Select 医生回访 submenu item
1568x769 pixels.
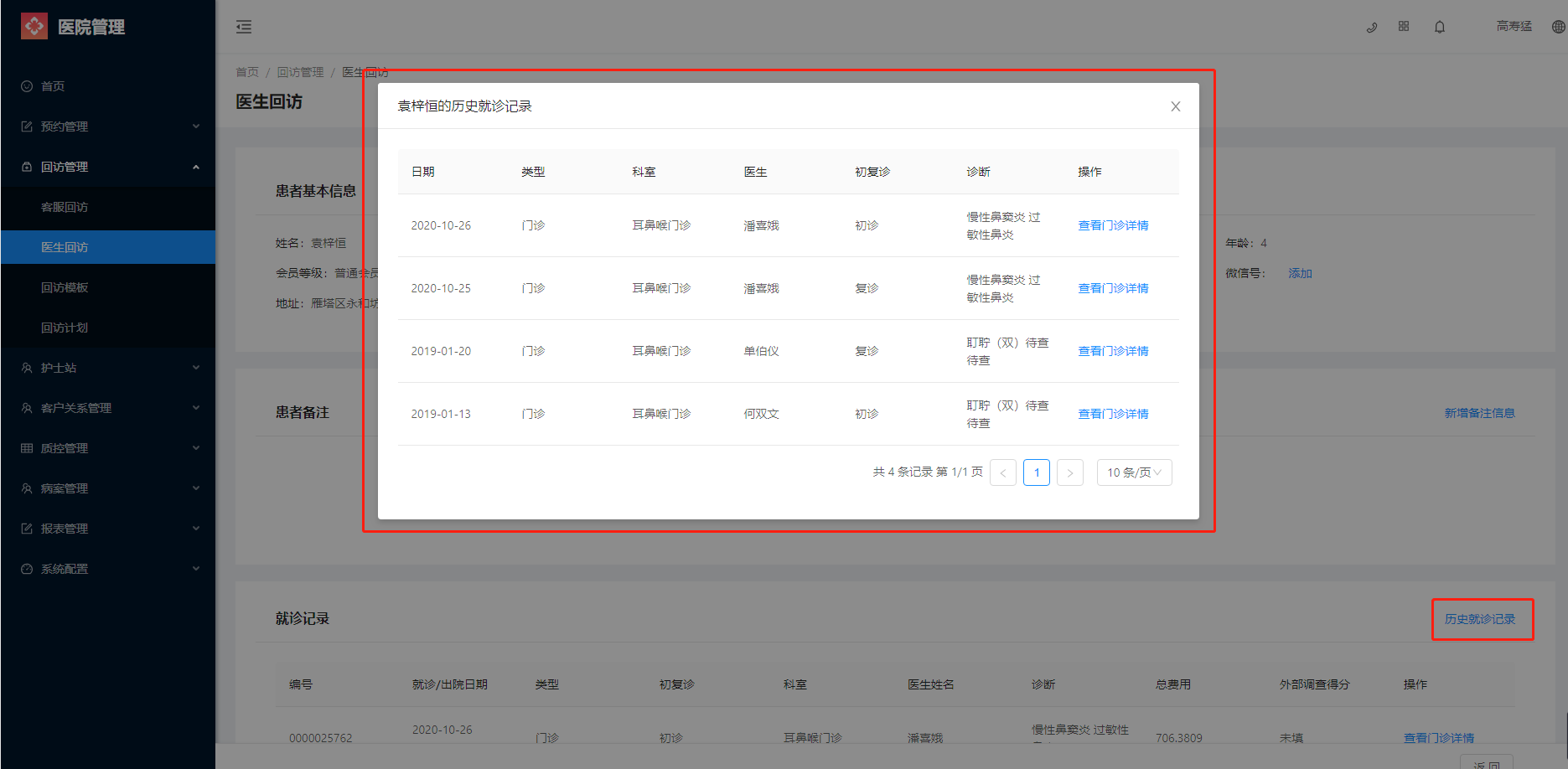(108, 247)
